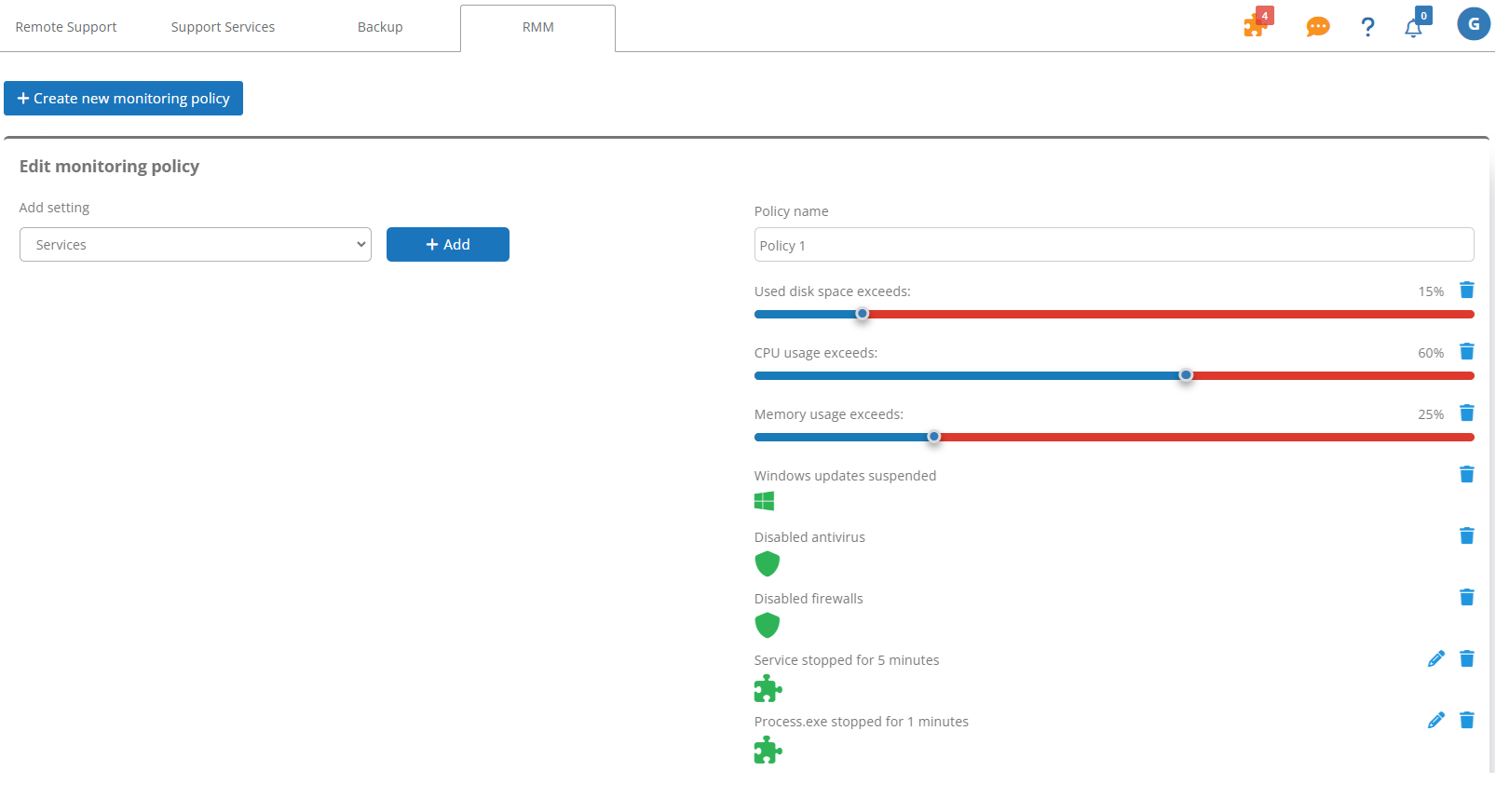Click the green Windows logo icon
Screen dimensions: 1495x812
(764, 501)
